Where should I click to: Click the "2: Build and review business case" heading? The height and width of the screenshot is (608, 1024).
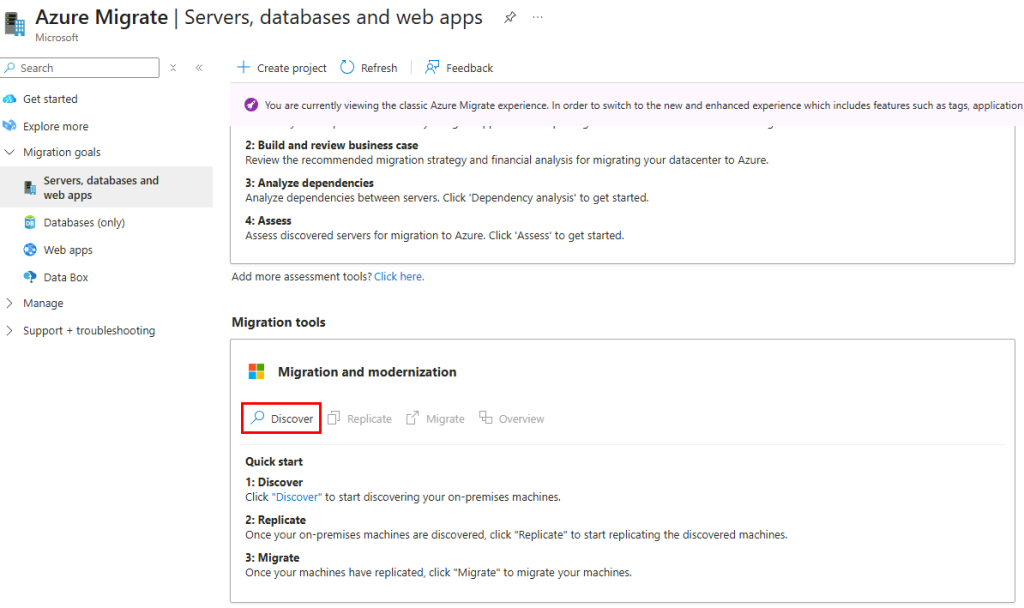[332, 145]
